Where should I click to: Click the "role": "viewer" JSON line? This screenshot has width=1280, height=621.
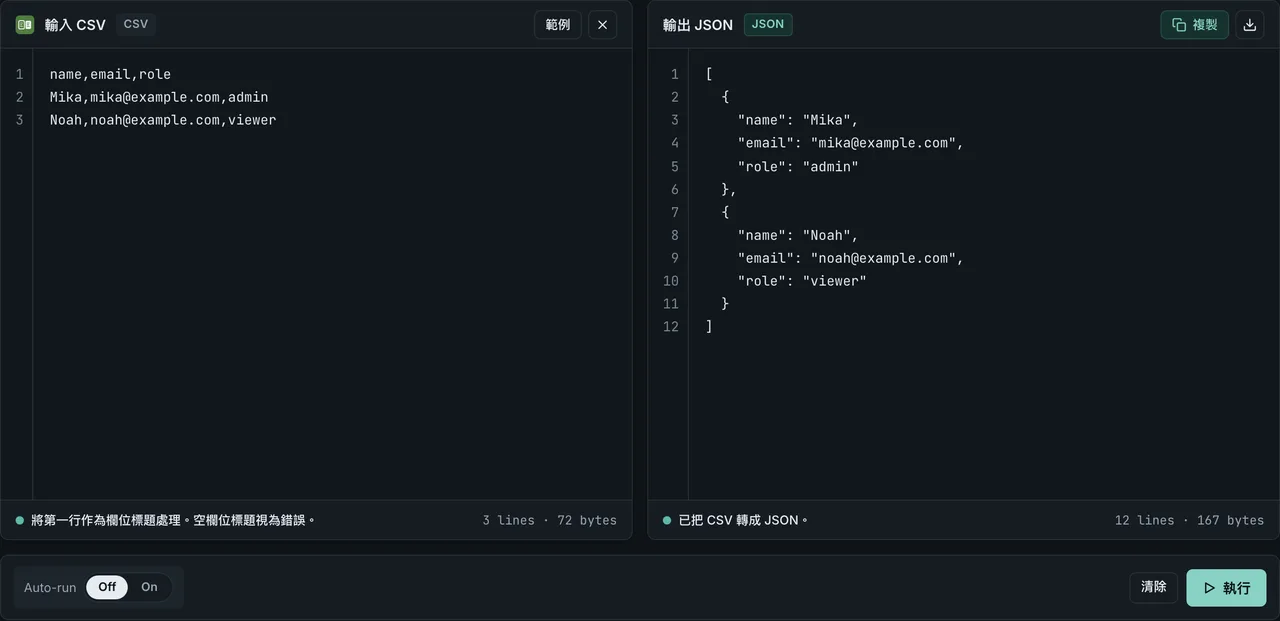(x=802, y=281)
